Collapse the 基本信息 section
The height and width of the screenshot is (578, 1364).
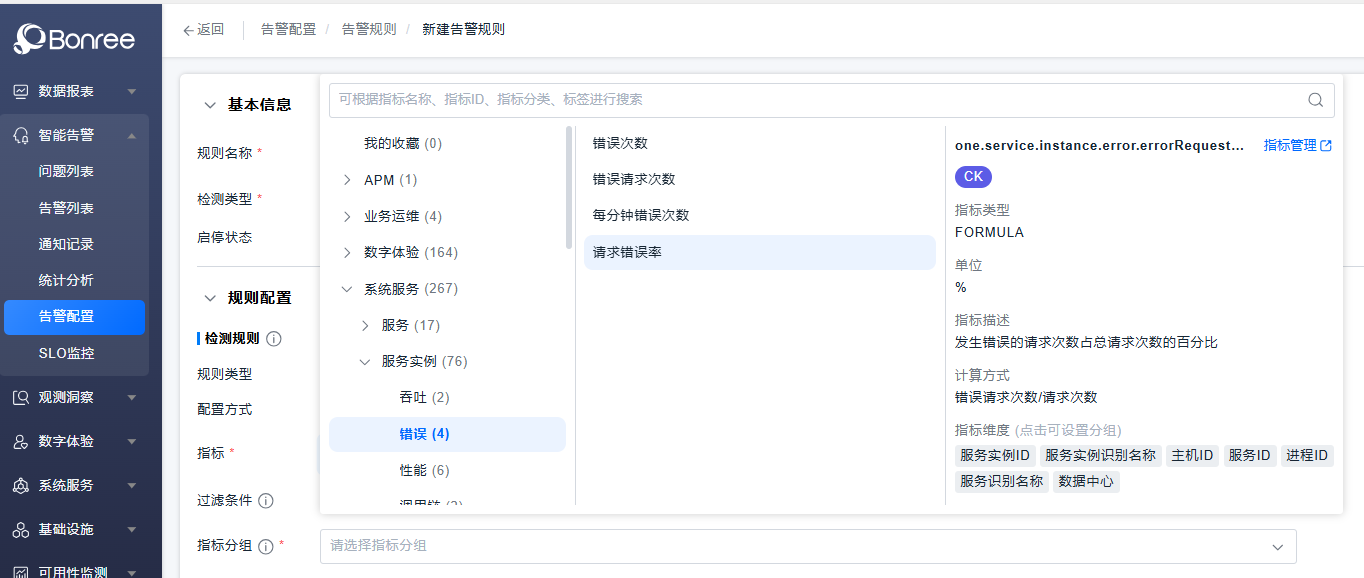click(210, 103)
